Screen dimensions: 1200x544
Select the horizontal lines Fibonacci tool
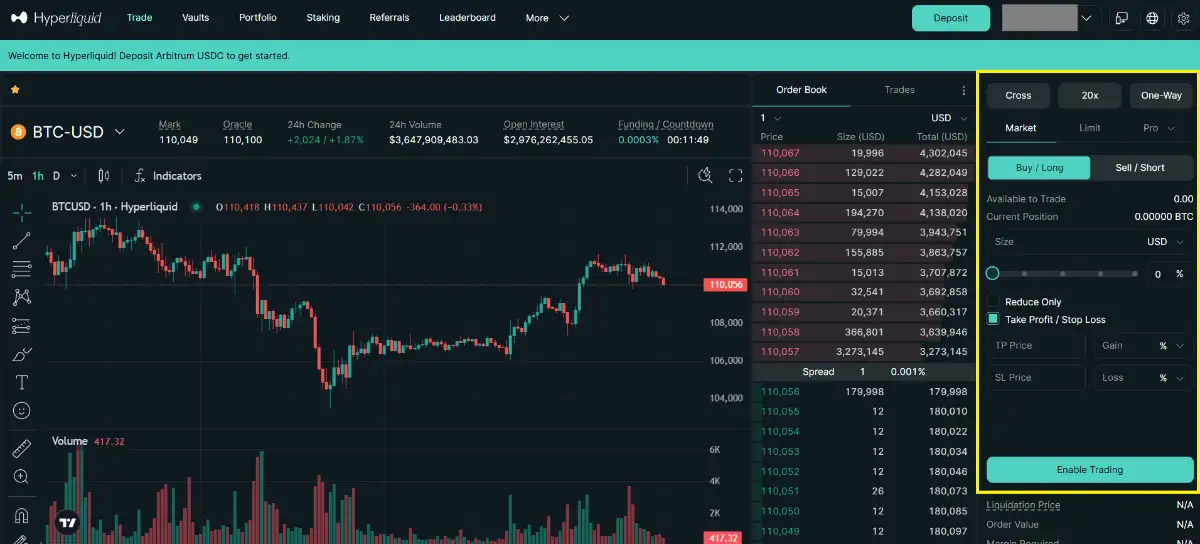click(21, 269)
